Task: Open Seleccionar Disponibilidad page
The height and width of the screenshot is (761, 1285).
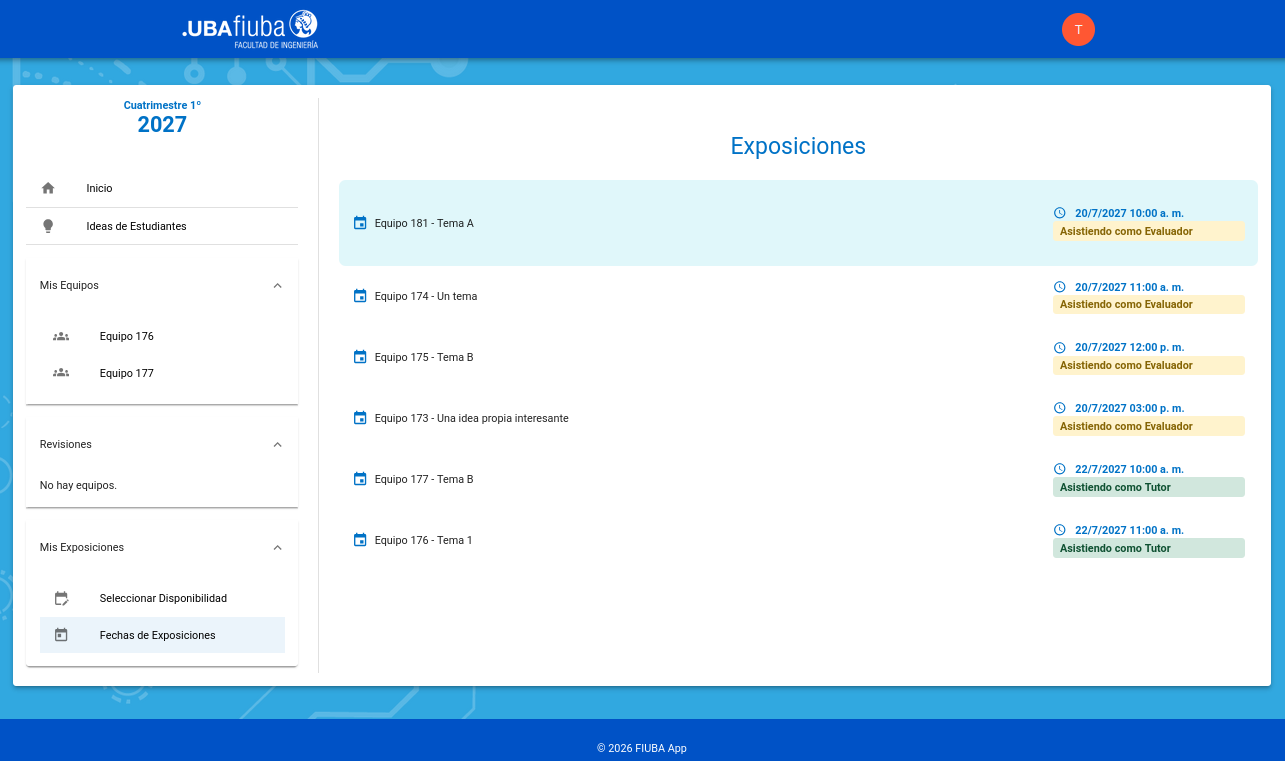Action: pos(163,598)
